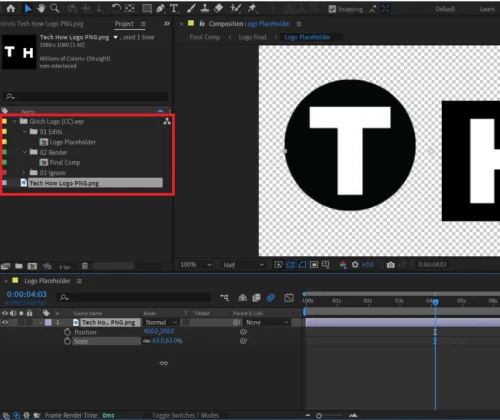Open the viewer resolution Half dropdown
This screenshot has width=500, height=420.
tap(243, 265)
